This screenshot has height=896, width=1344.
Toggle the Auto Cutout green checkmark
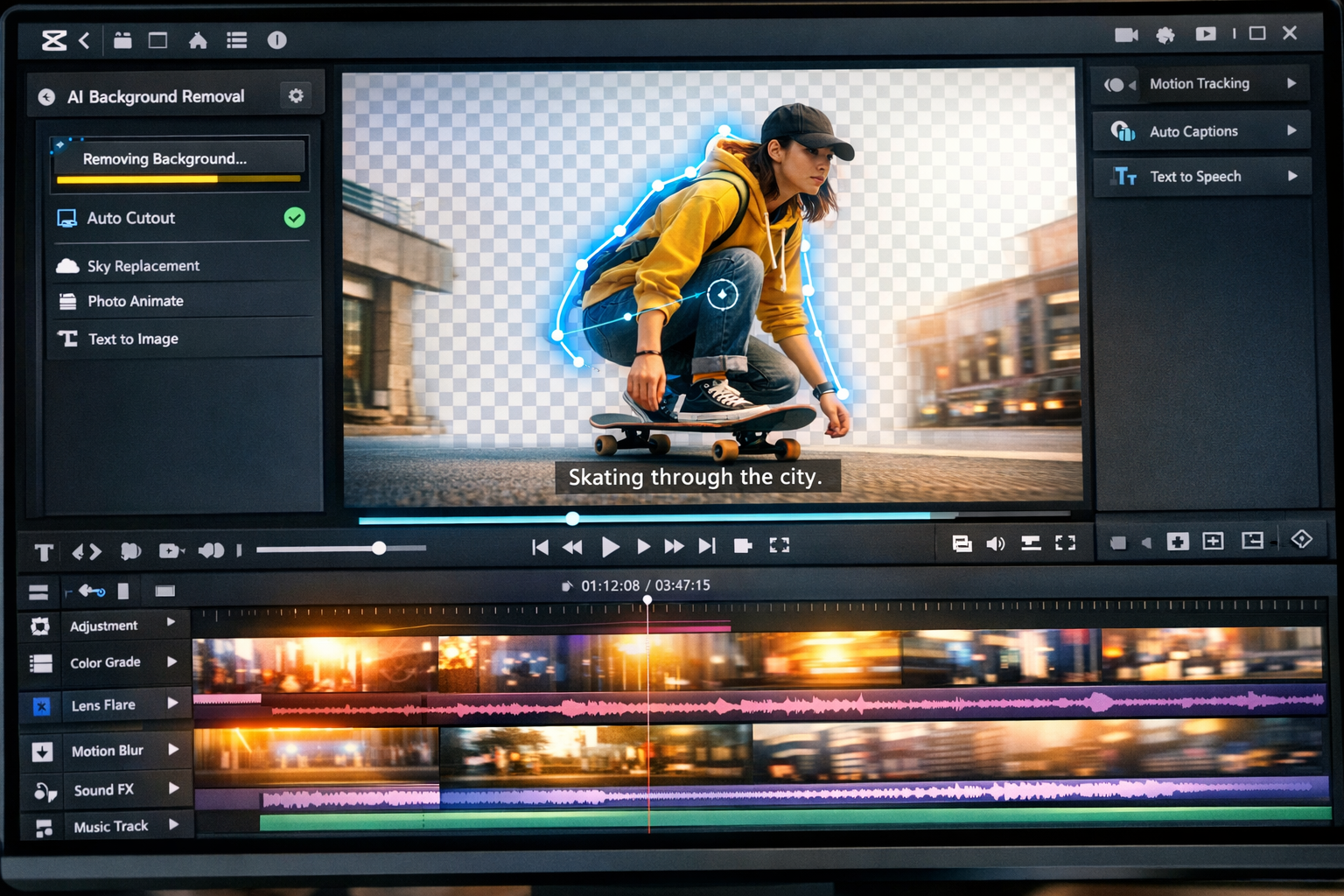click(x=295, y=218)
